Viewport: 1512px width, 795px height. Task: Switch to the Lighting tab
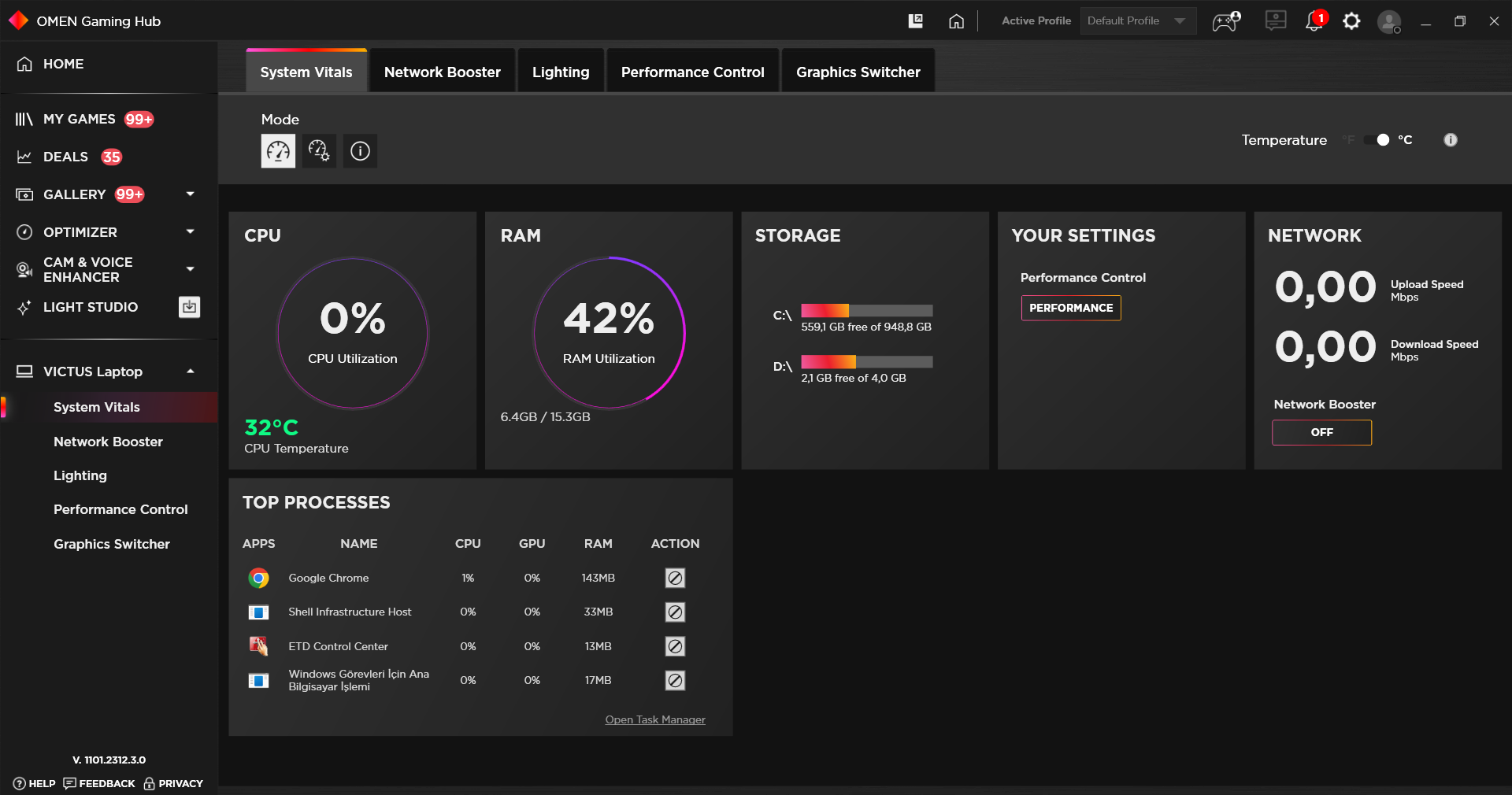coord(561,72)
